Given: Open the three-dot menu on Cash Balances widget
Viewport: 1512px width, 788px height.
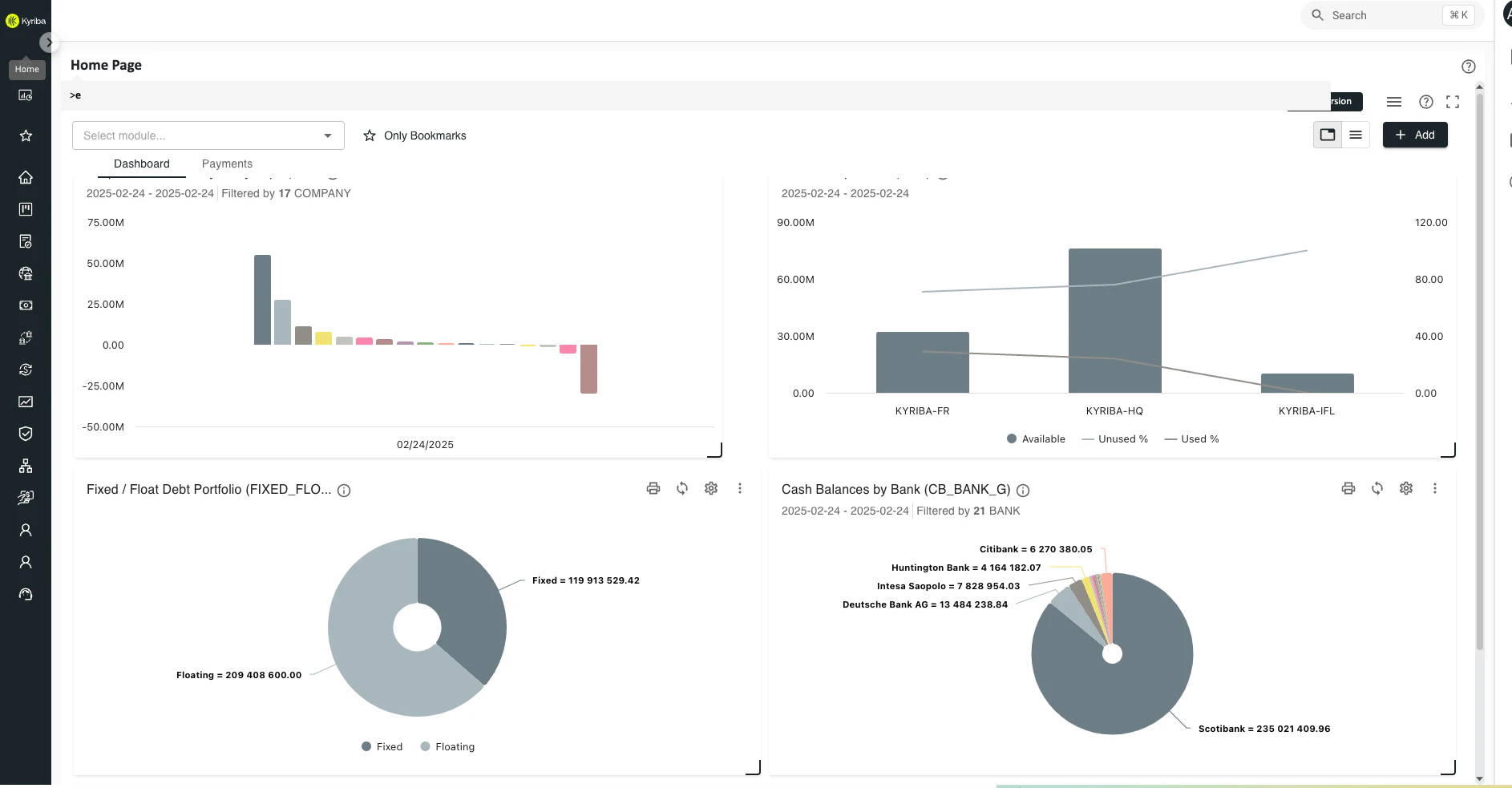Looking at the screenshot, I should point(1435,487).
